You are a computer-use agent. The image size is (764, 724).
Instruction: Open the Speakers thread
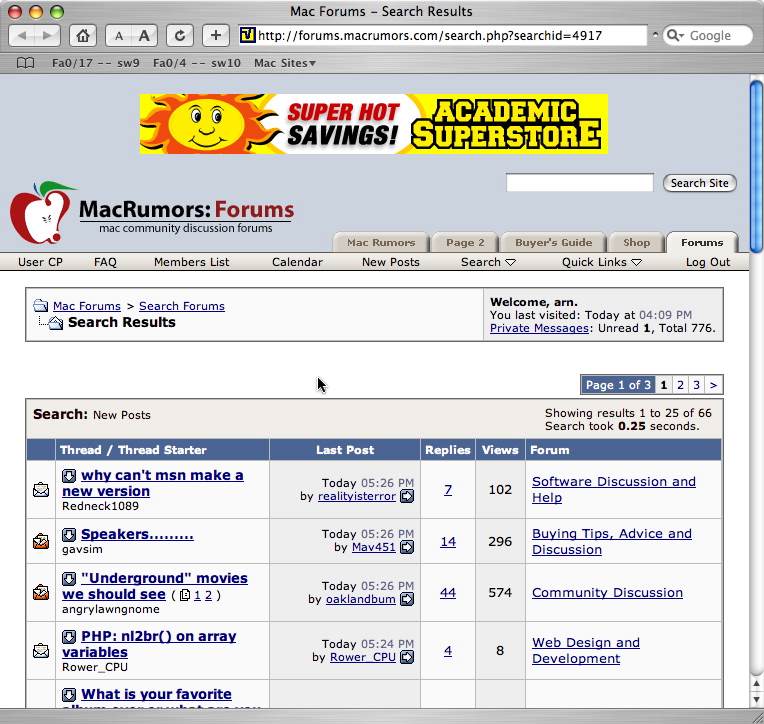point(137,534)
